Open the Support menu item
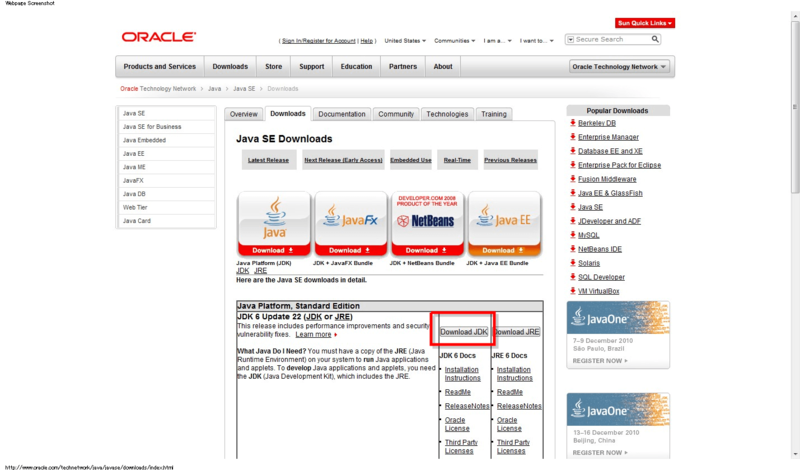 point(312,67)
